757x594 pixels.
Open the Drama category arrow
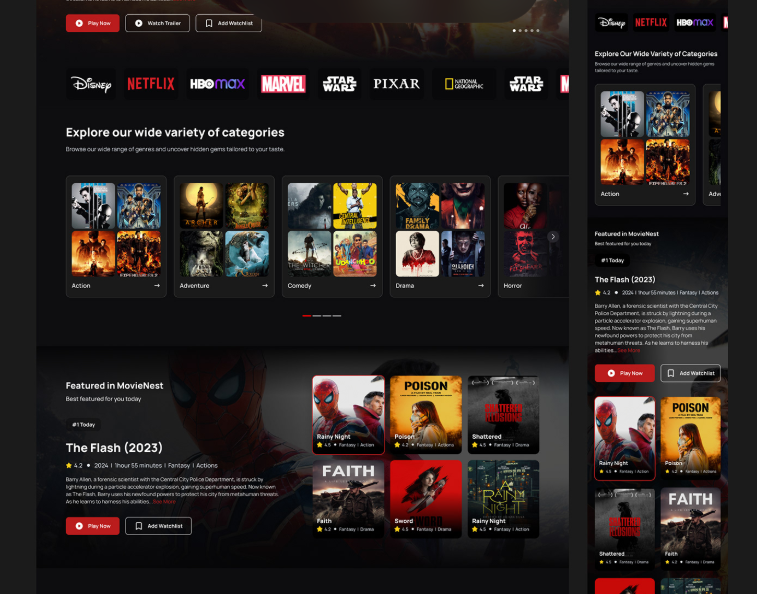[x=481, y=285]
